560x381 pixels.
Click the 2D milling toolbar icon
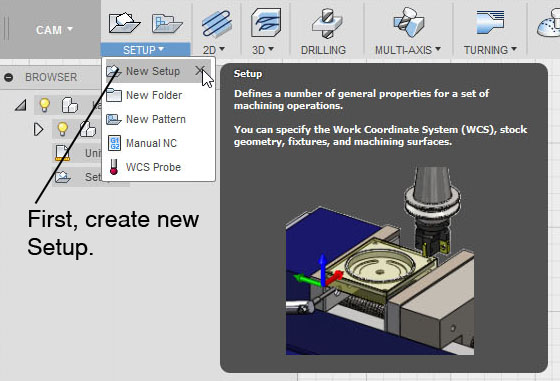click(216, 24)
